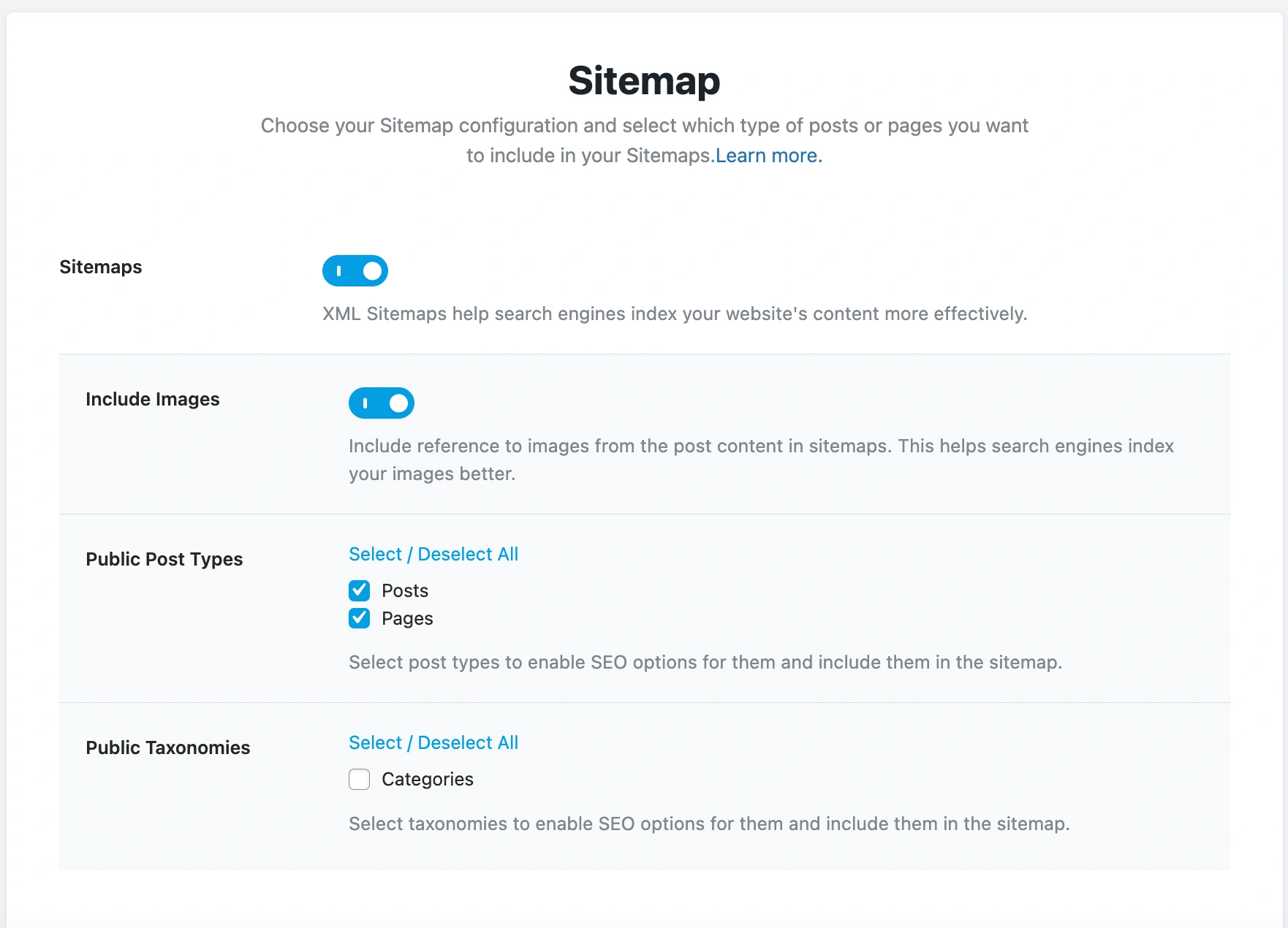This screenshot has height=928, width=1288.
Task: Uncheck the Pages checkbox
Action: [x=359, y=618]
